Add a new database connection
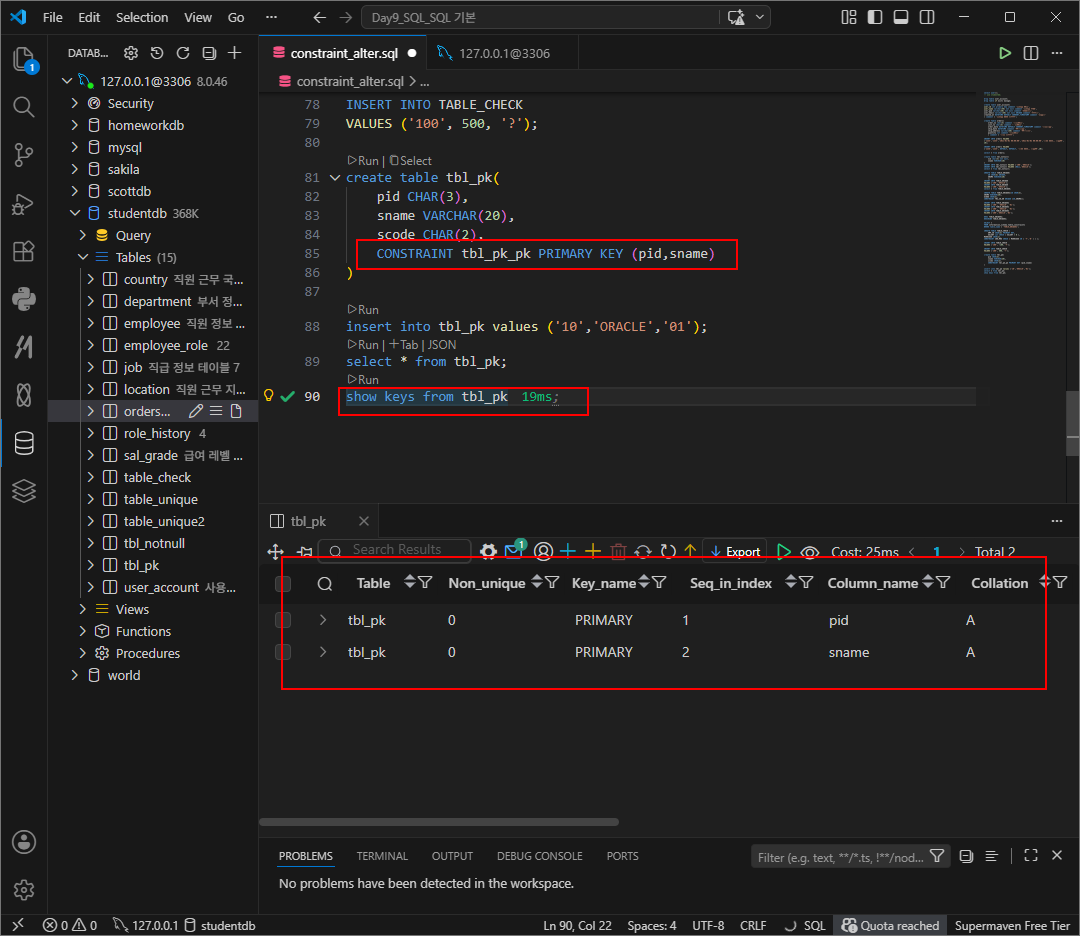The height and width of the screenshot is (936, 1080). 235,53
